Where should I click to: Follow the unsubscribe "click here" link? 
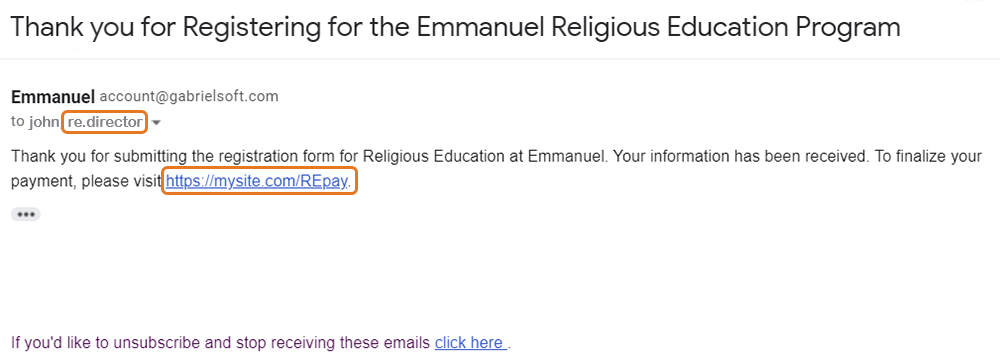(x=469, y=343)
